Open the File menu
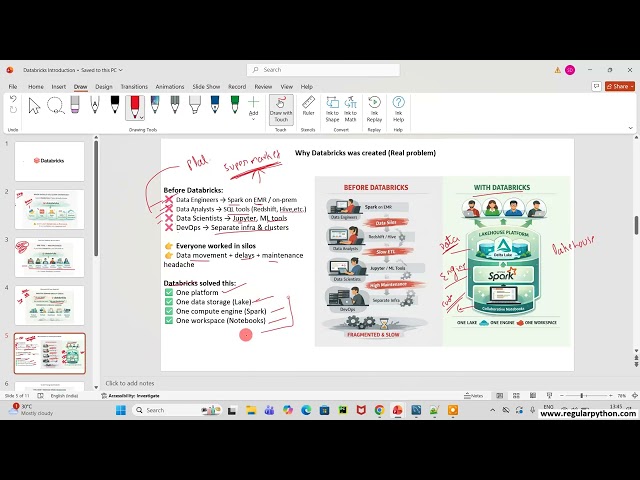640x480 pixels. pos(13,87)
